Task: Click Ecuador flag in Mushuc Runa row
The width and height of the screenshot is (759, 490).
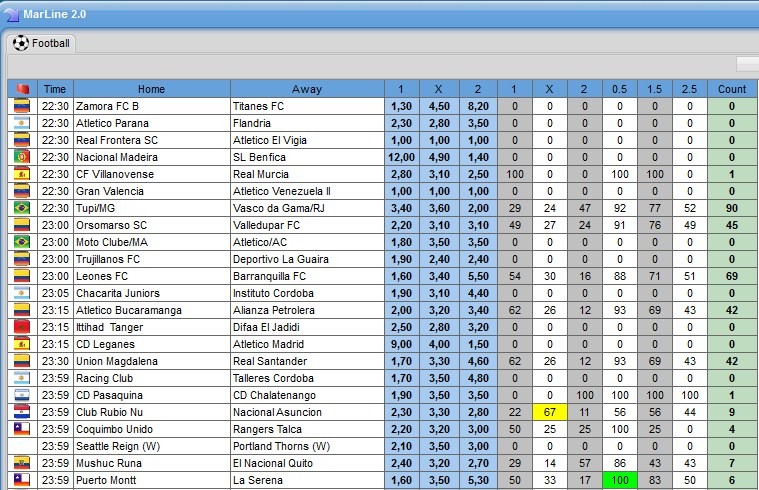Action: (22, 463)
